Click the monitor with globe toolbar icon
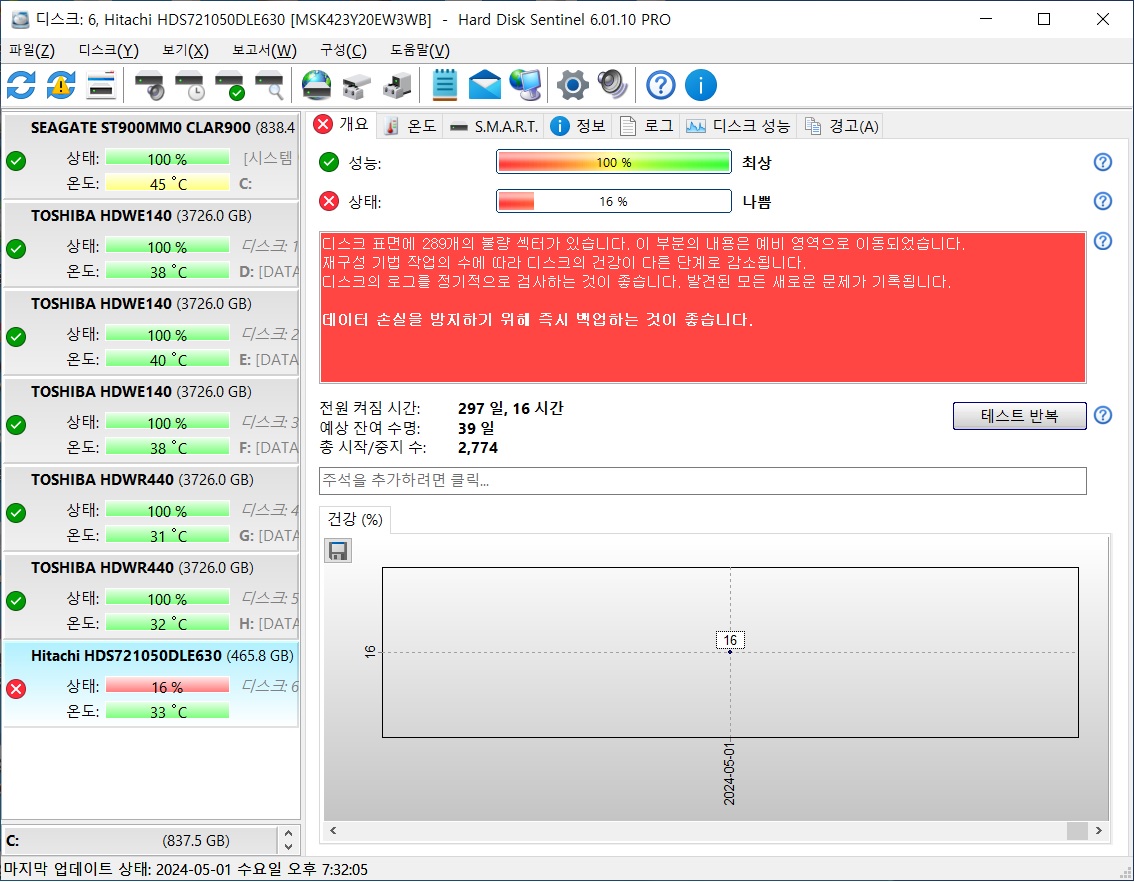Viewport: 1135px width, 882px height. (x=525, y=85)
